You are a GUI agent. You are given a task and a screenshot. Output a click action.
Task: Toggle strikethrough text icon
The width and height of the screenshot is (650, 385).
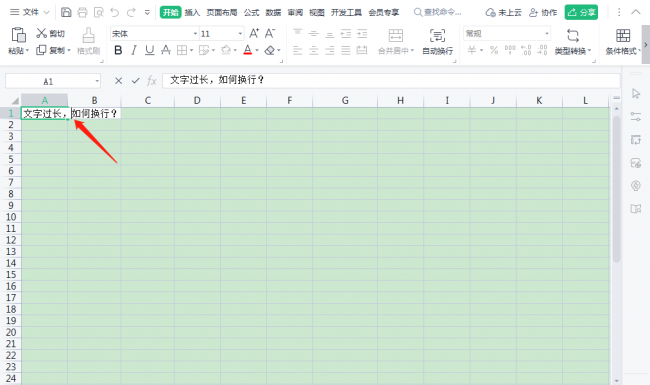coord(166,51)
